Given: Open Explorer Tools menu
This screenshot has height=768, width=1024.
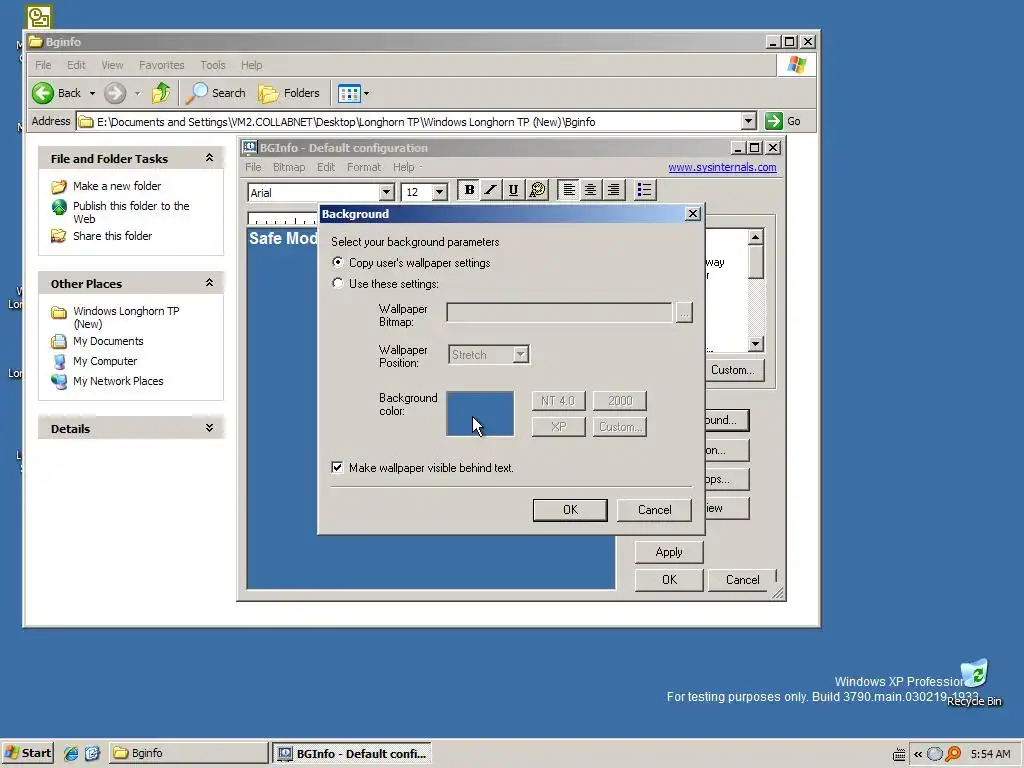Looking at the screenshot, I should [213, 65].
